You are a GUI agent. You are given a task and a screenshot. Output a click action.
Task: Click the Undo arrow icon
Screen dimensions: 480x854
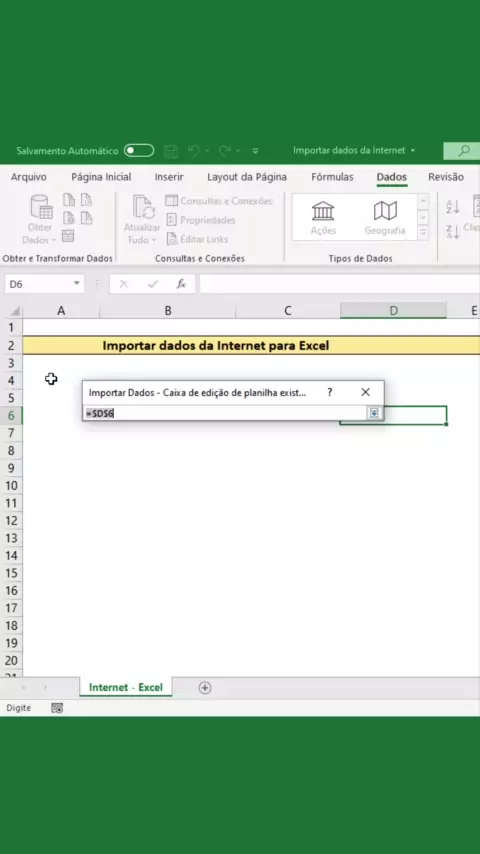tap(193, 151)
